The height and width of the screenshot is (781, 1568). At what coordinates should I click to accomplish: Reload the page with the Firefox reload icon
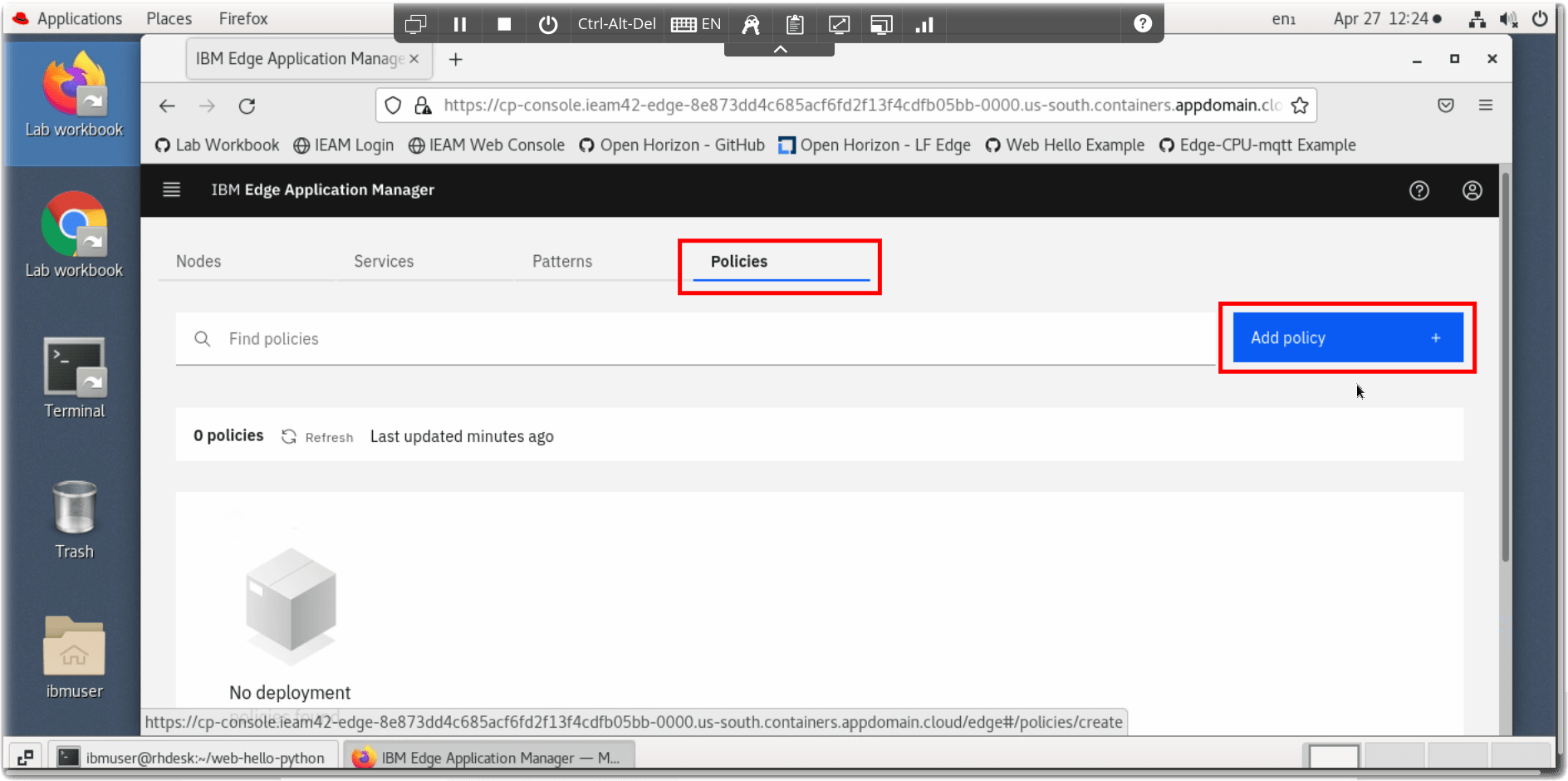coord(247,106)
